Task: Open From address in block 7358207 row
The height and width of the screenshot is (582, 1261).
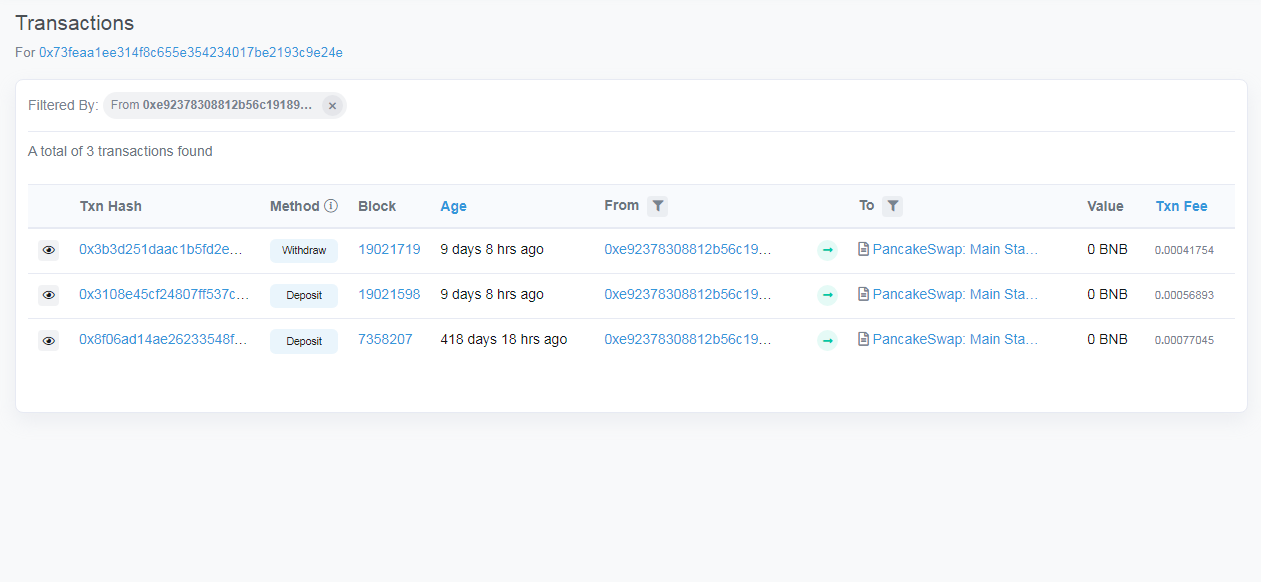Action: (x=688, y=339)
